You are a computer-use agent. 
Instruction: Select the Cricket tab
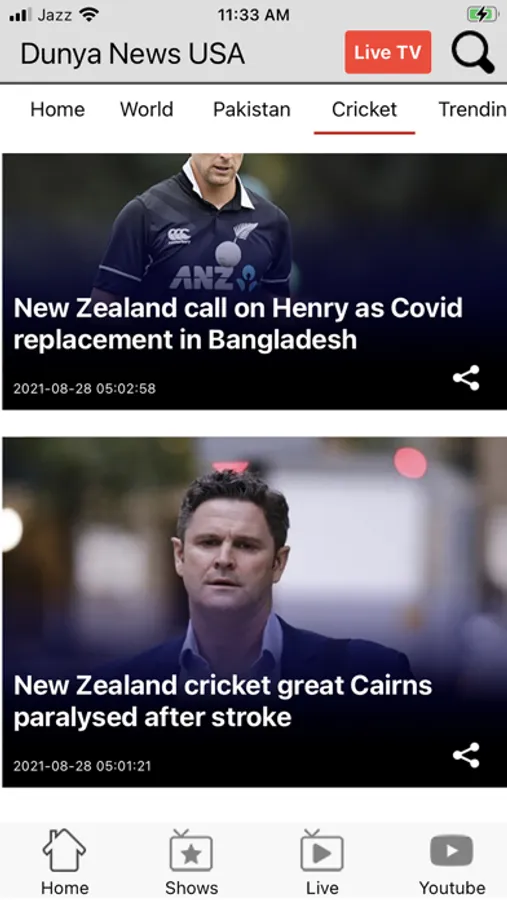pos(364,109)
